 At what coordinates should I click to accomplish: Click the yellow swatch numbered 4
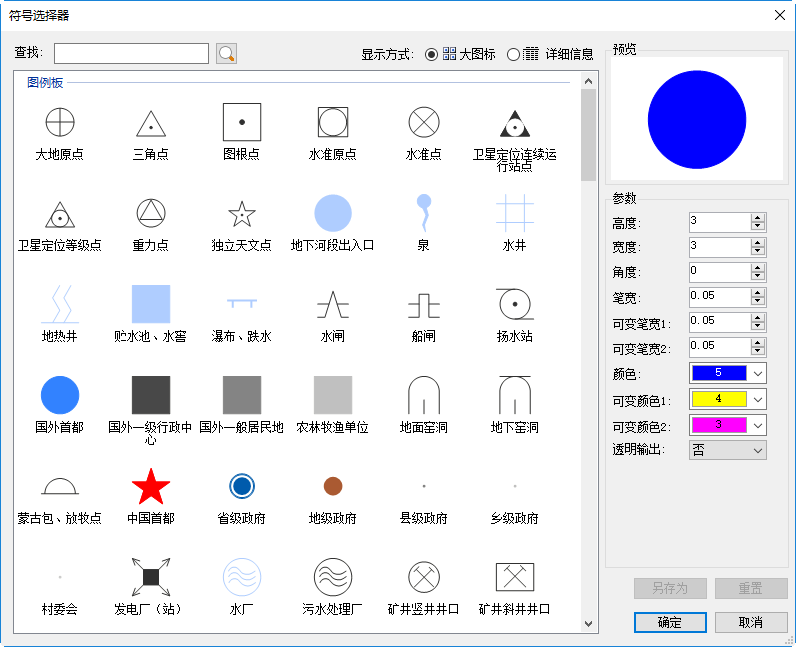pos(719,399)
